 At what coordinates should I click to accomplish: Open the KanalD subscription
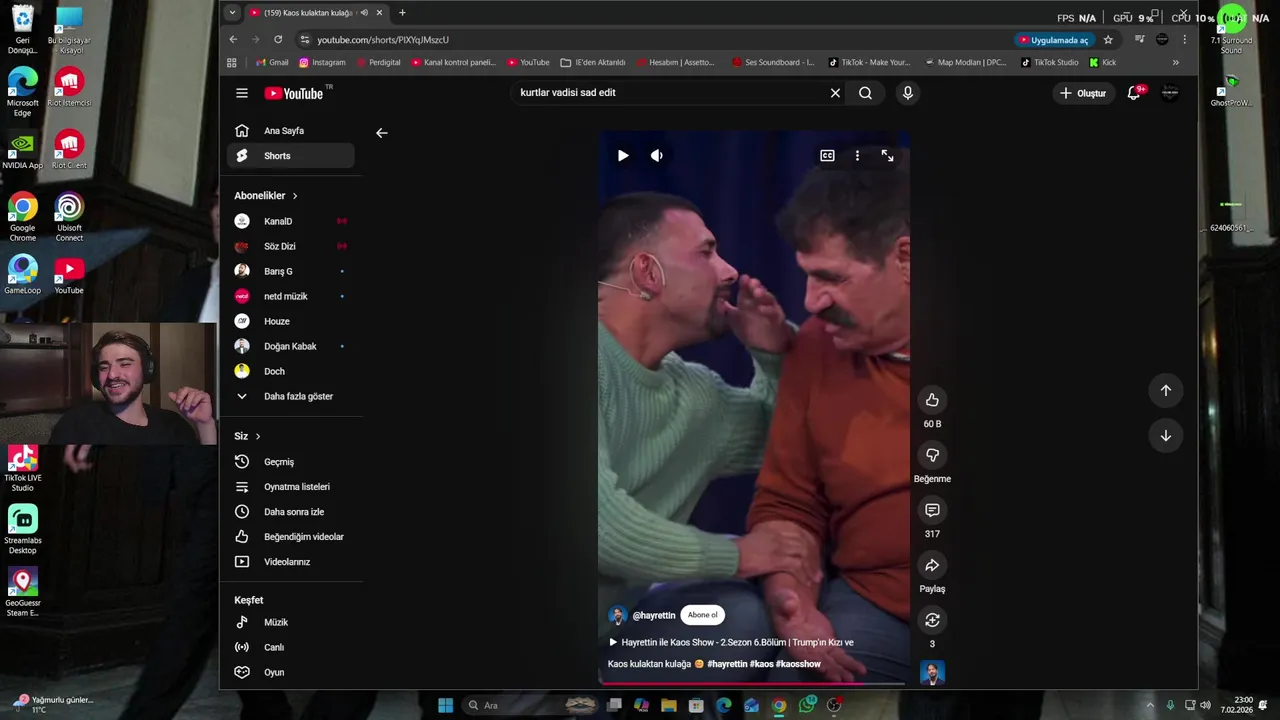pos(290,221)
